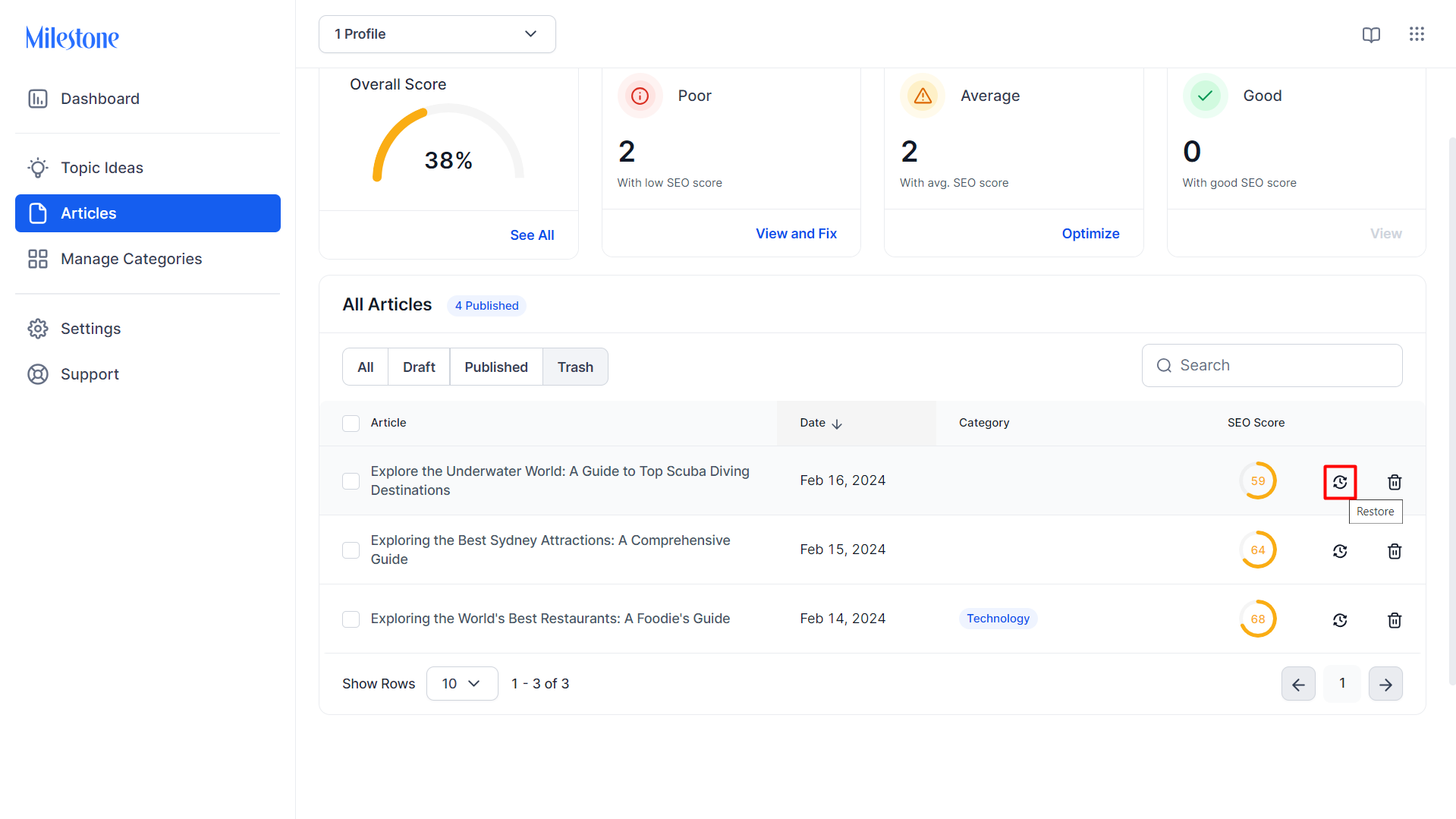Delete the Underwater World scuba article permanently
Viewport: 1456px width, 819px height.
tap(1395, 482)
